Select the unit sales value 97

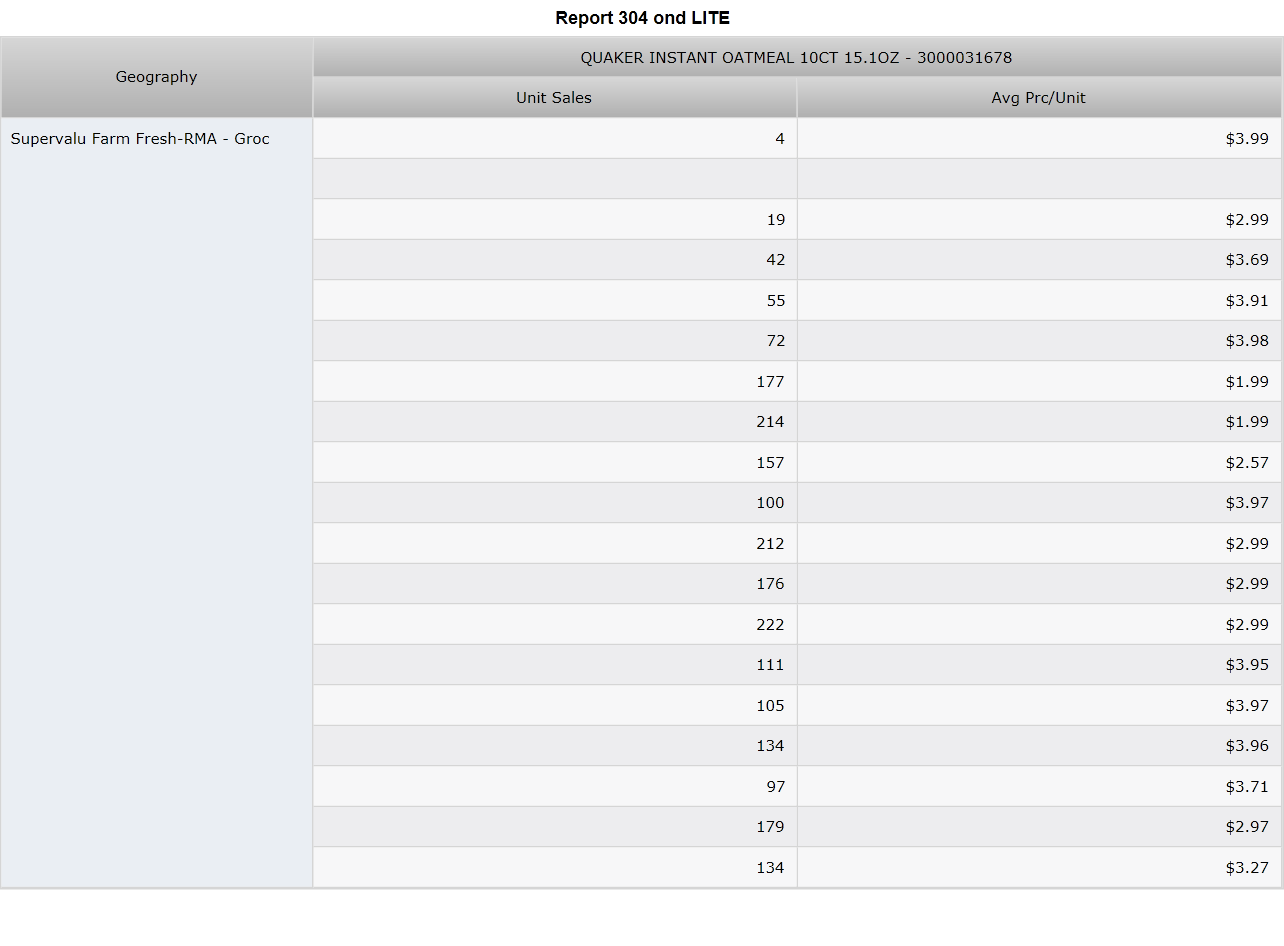click(555, 787)
